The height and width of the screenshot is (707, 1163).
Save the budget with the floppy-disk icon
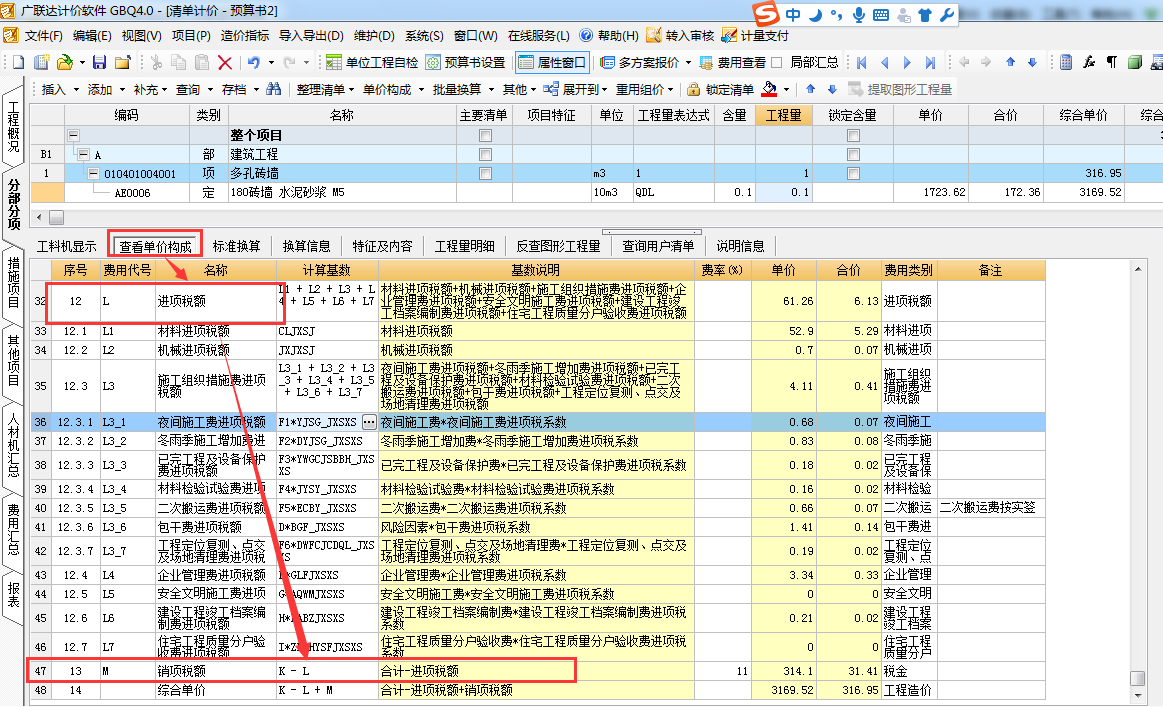pos(99,62)
